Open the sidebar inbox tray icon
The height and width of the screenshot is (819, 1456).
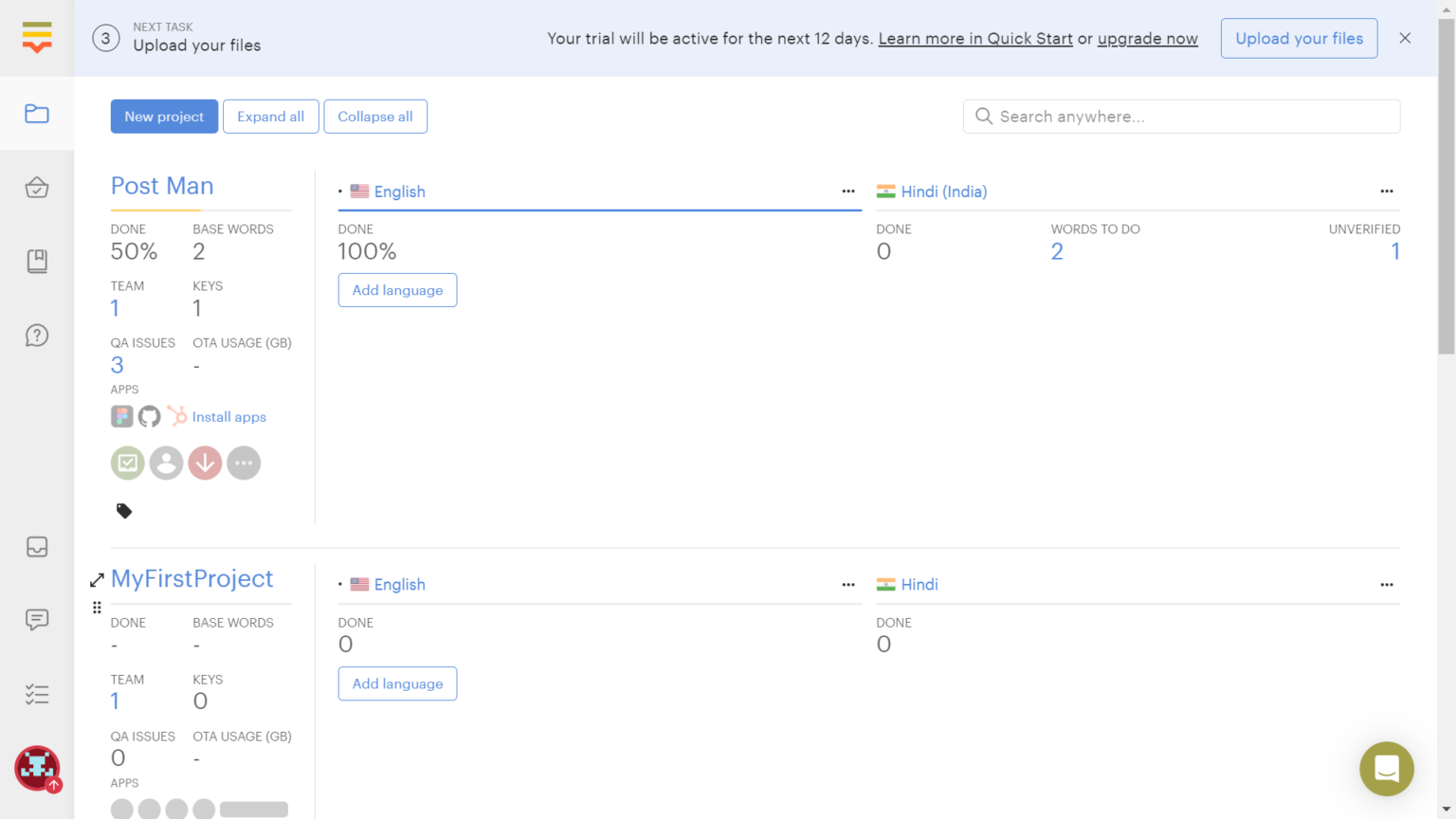pos(37,547)
